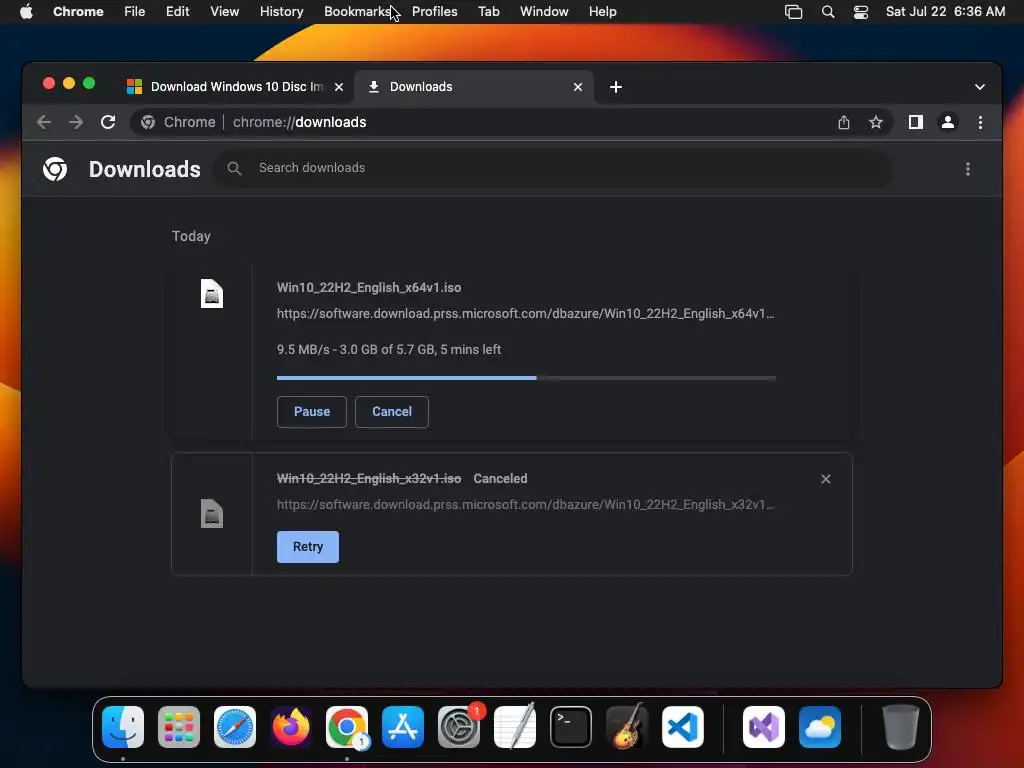Remove the canceled x32 download from the list
This screenshot has height=768, width=1024.
pyautogui.click(x=825, y=479)
